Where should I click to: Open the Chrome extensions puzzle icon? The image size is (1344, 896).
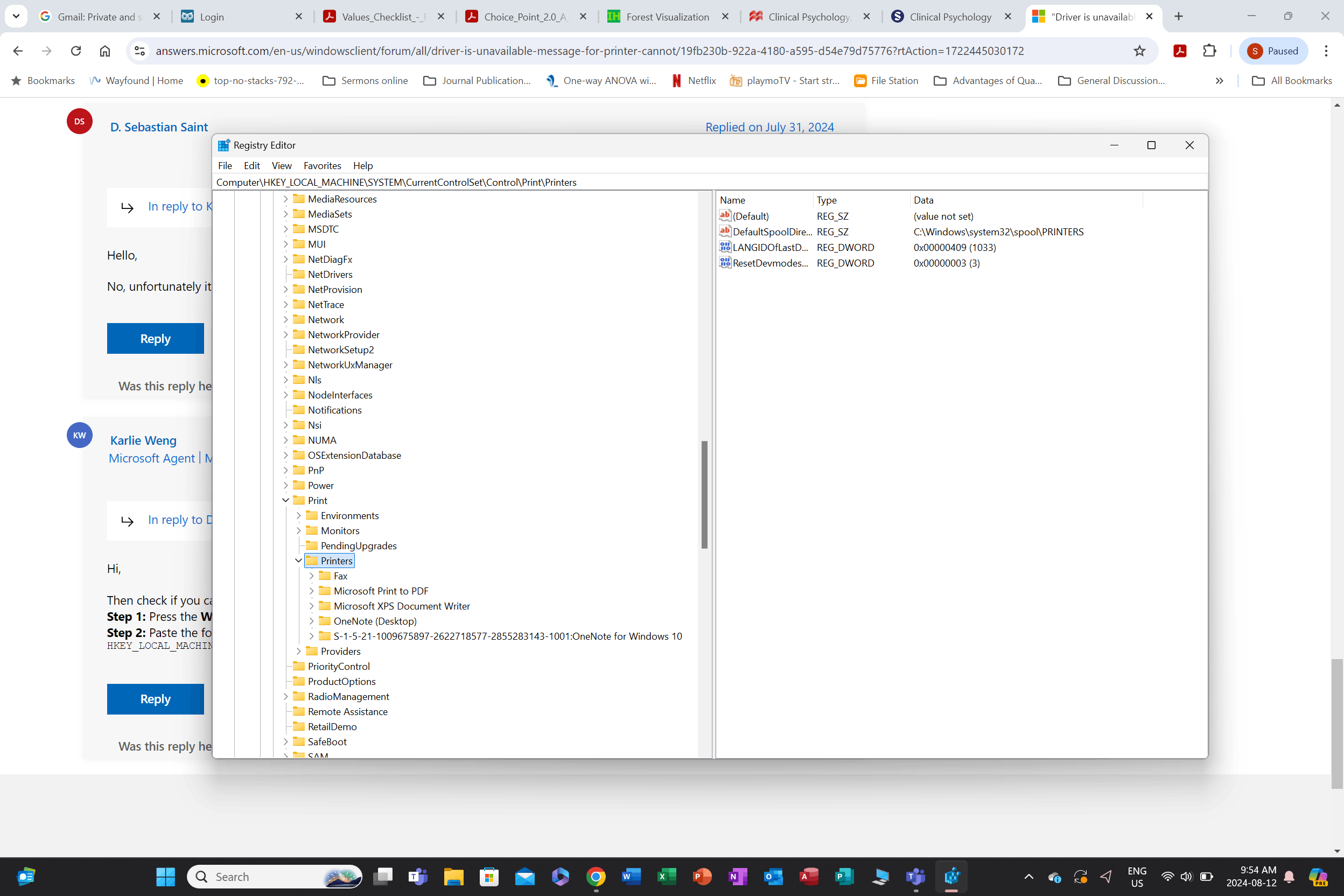[x=1209, y=51]
